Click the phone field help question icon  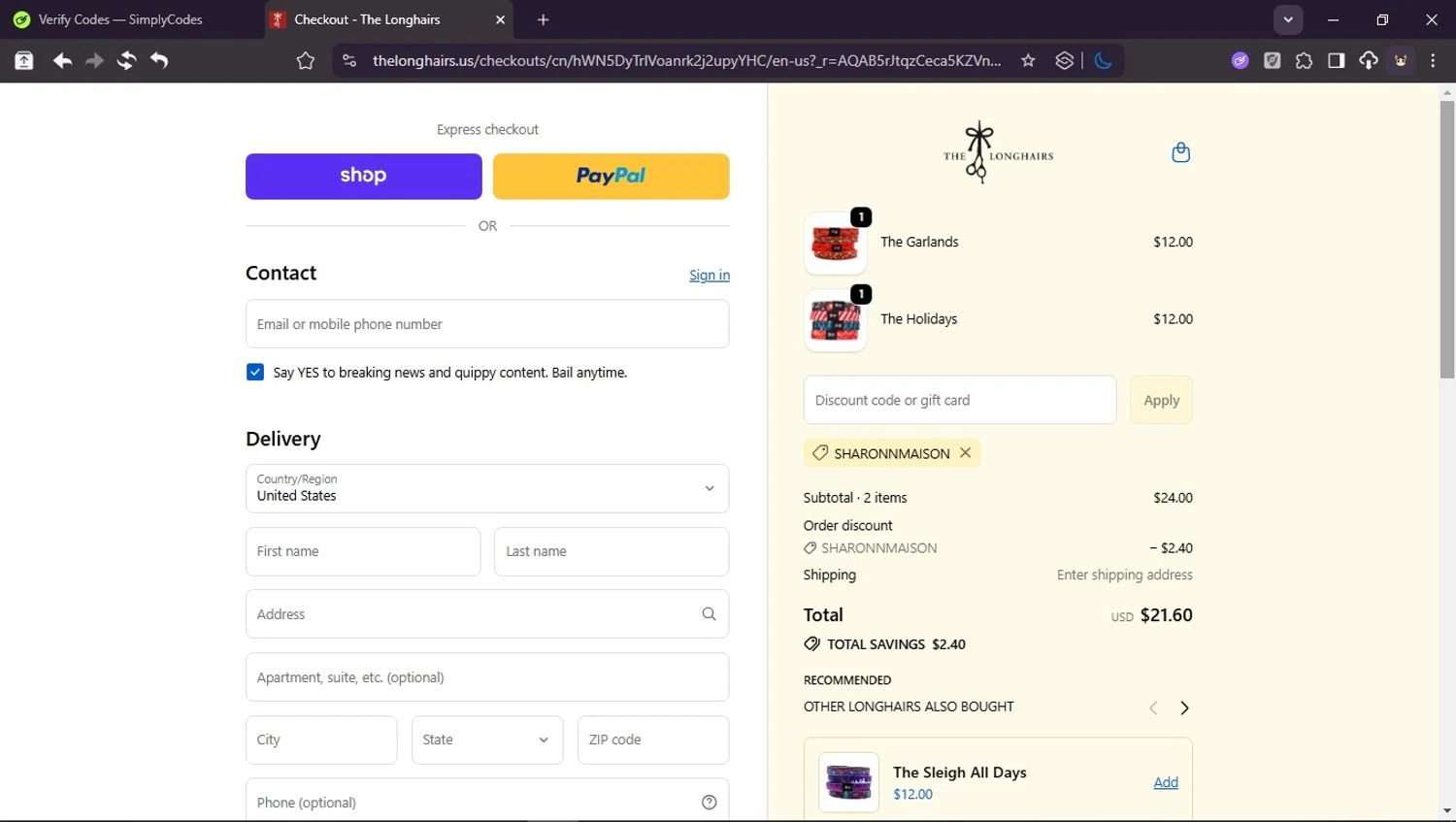[x=709, y=803]
